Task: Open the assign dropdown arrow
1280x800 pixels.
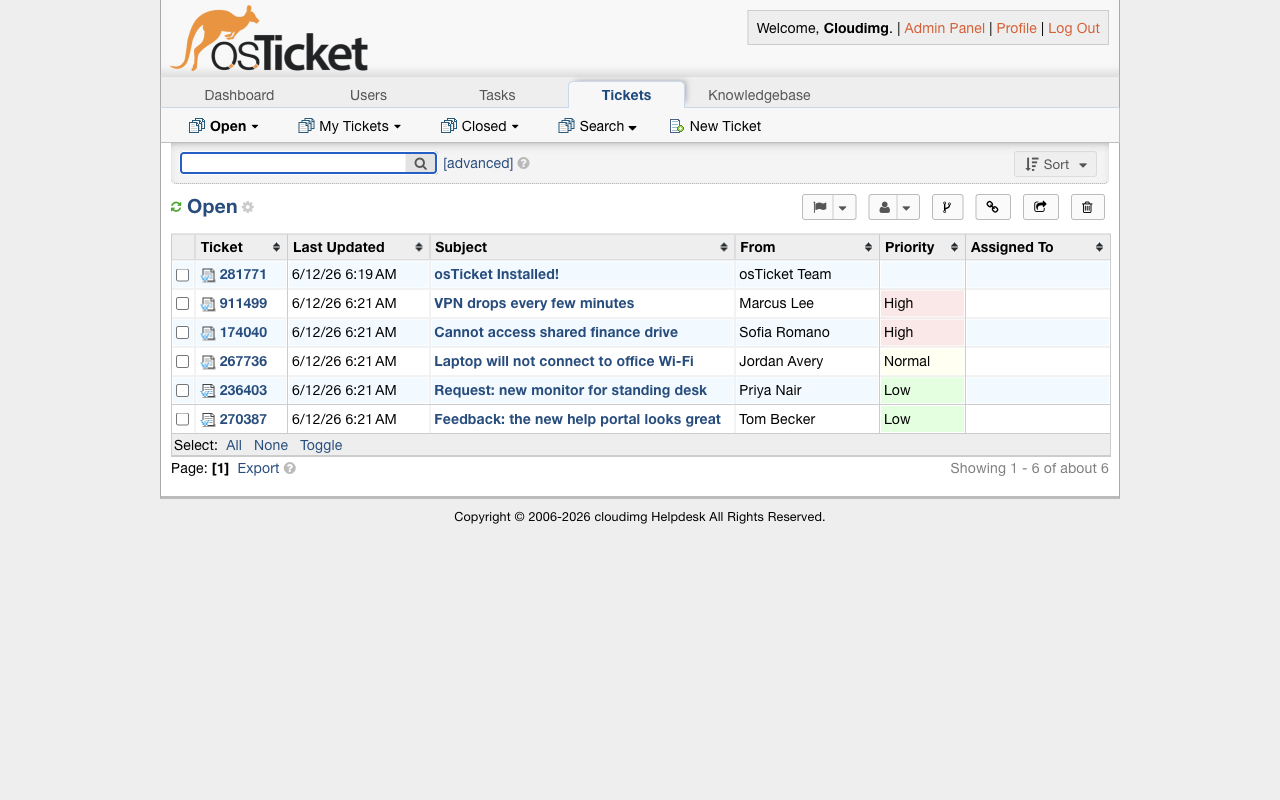Action: tap(909, 207)
